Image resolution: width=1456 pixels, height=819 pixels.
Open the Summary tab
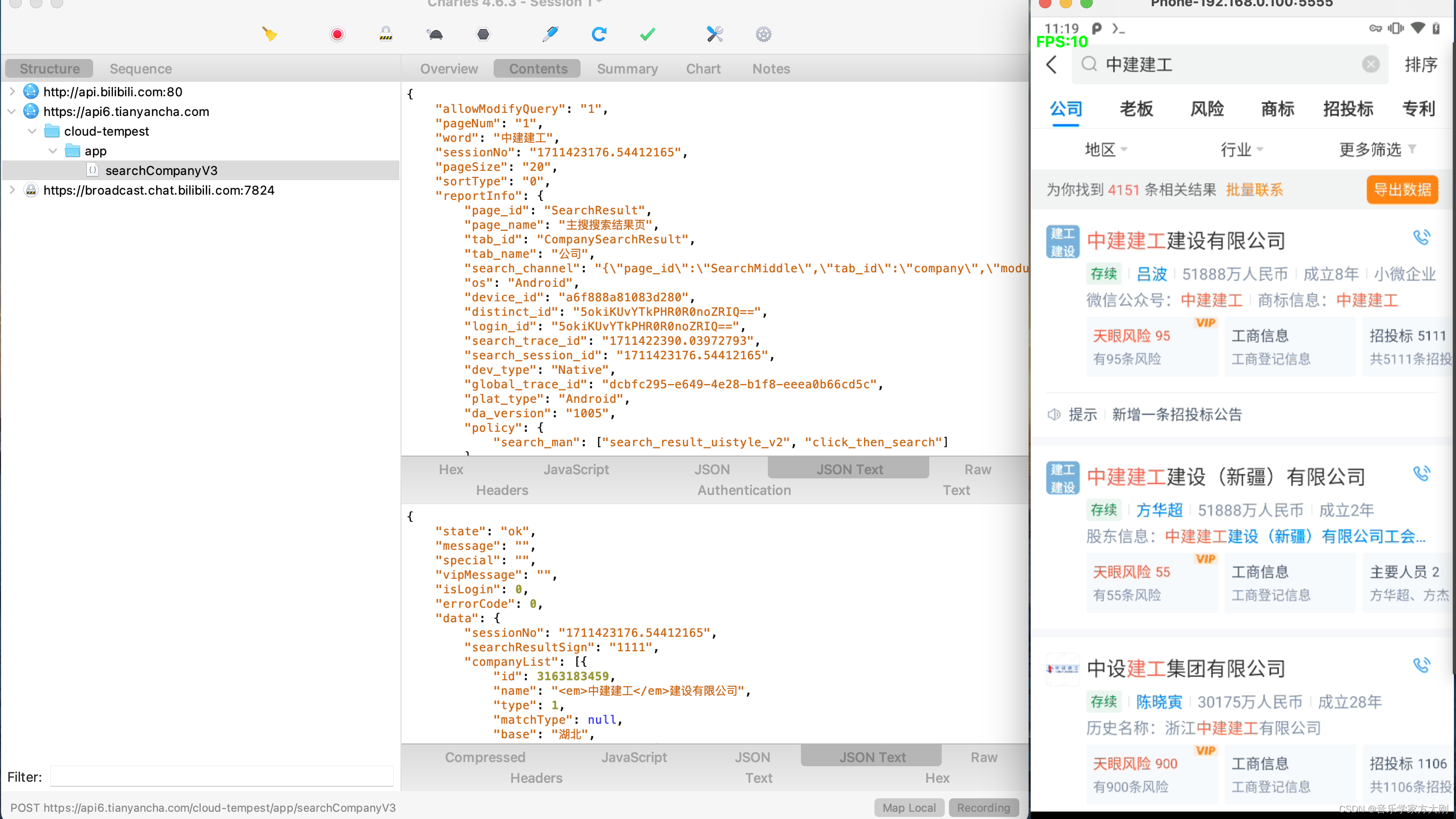click(628, 68)
